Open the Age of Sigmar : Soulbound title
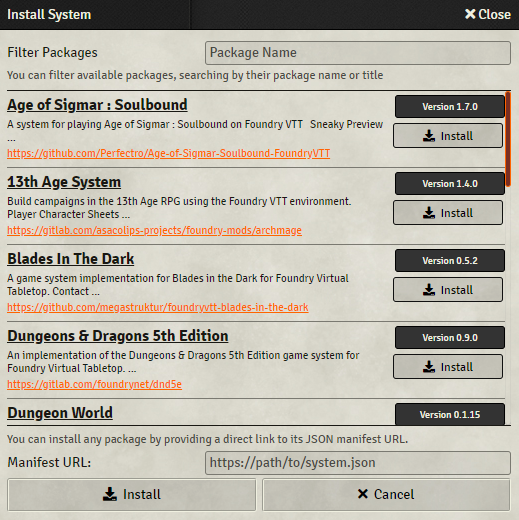The image size is (519, 520). 97,105
